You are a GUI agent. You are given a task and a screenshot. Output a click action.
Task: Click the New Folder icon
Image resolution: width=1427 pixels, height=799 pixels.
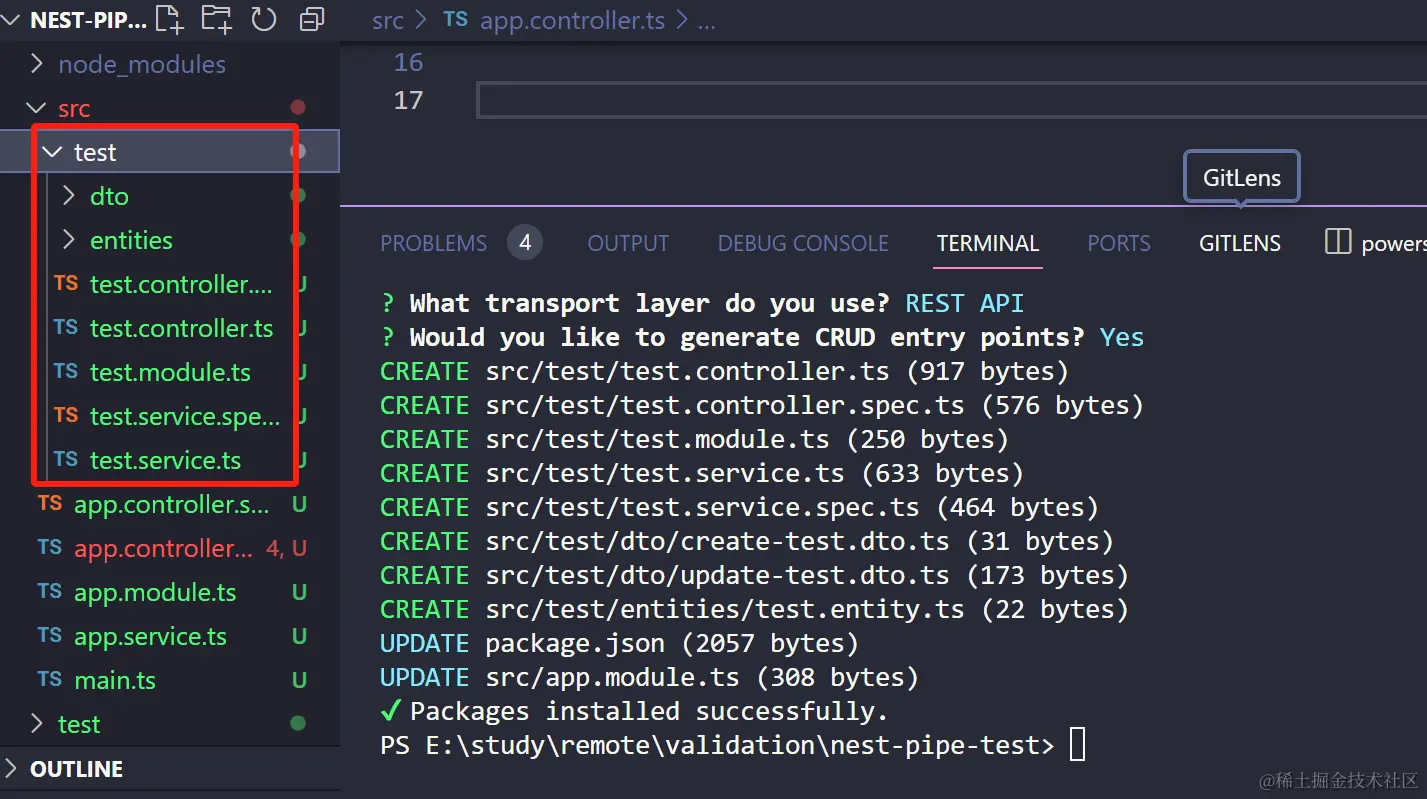[216, 19]
